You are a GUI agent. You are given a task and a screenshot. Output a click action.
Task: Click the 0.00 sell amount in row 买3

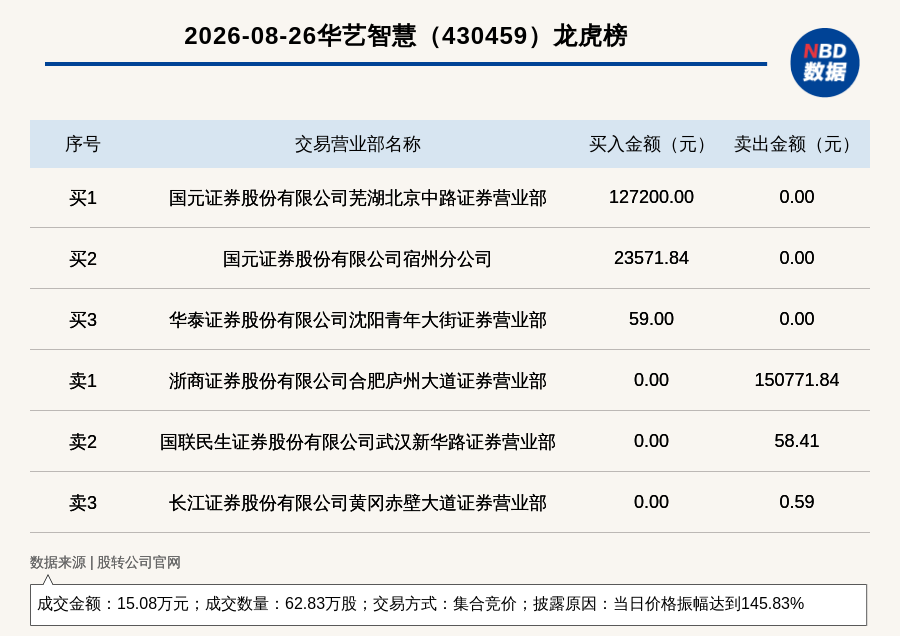click(x=796, y=319)
